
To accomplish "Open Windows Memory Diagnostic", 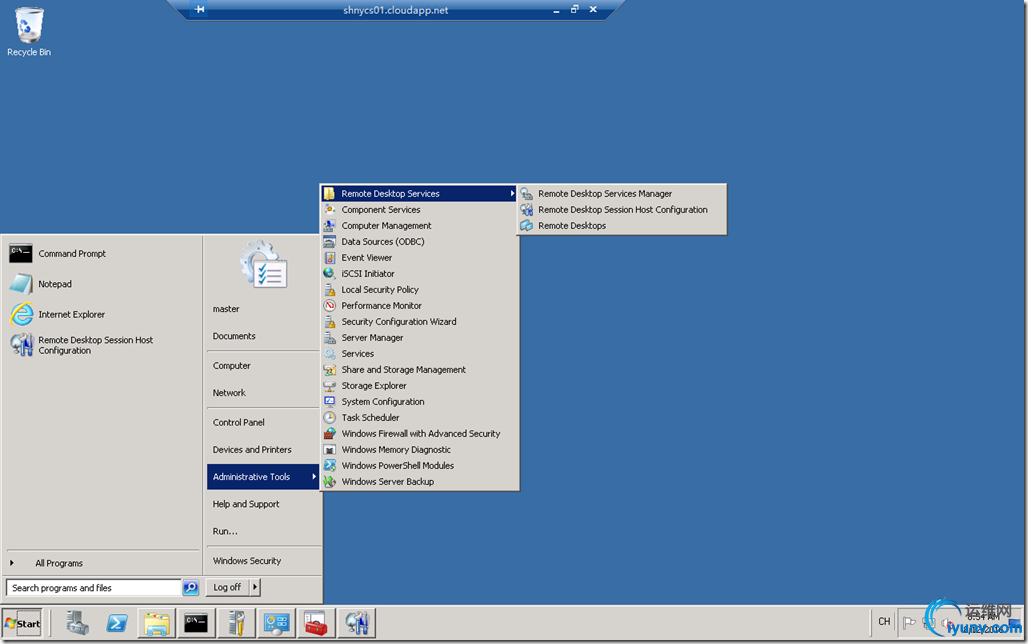I will (419, 450).
